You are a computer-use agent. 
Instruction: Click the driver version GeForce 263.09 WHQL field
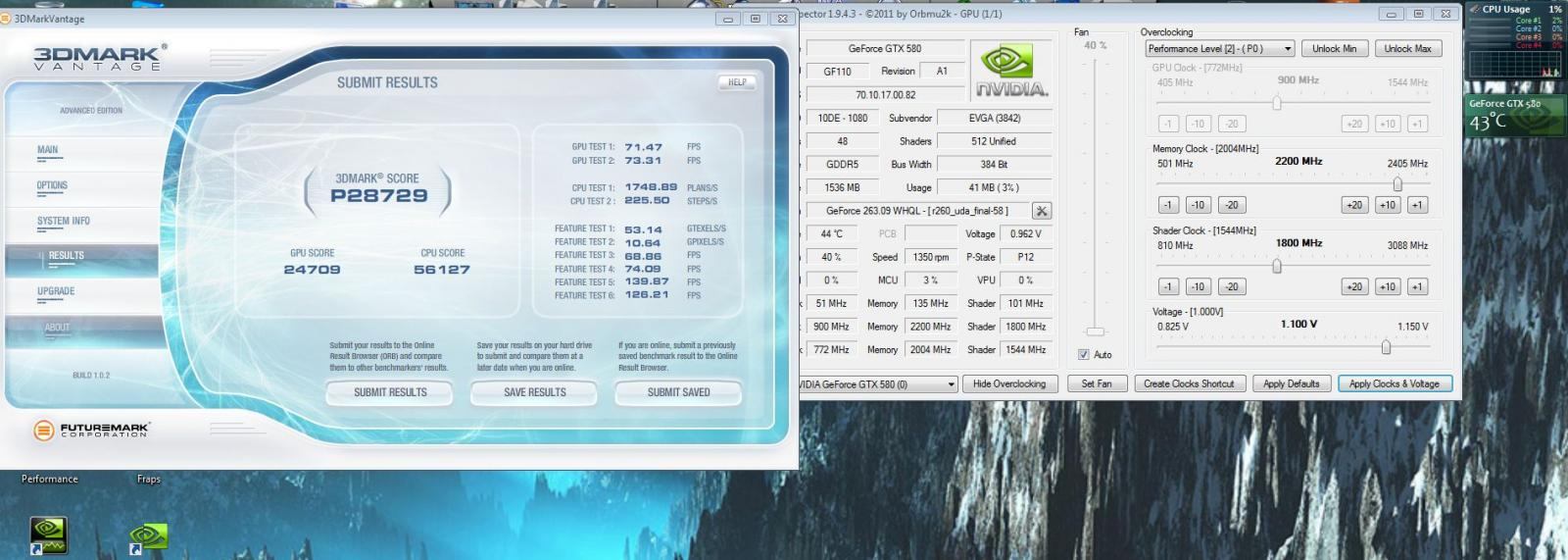pos(917,211)
